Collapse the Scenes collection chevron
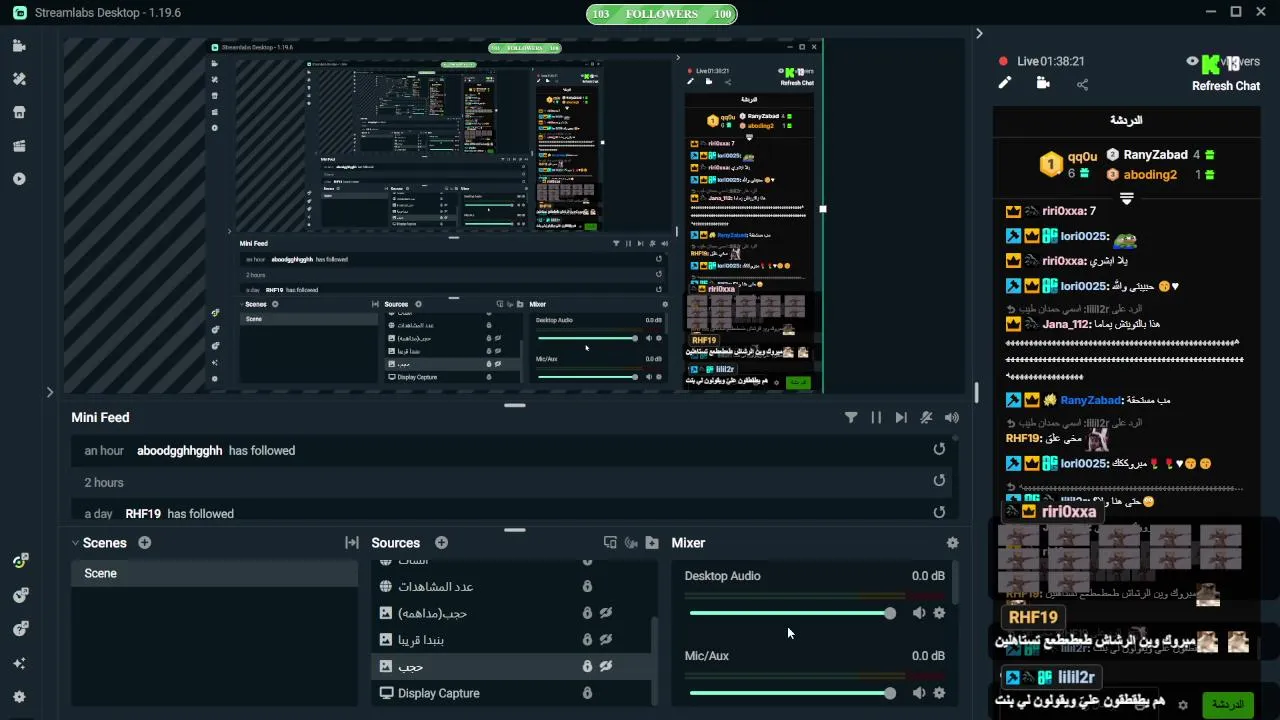This screenshot has width=1280, height=720. [75, 543]
